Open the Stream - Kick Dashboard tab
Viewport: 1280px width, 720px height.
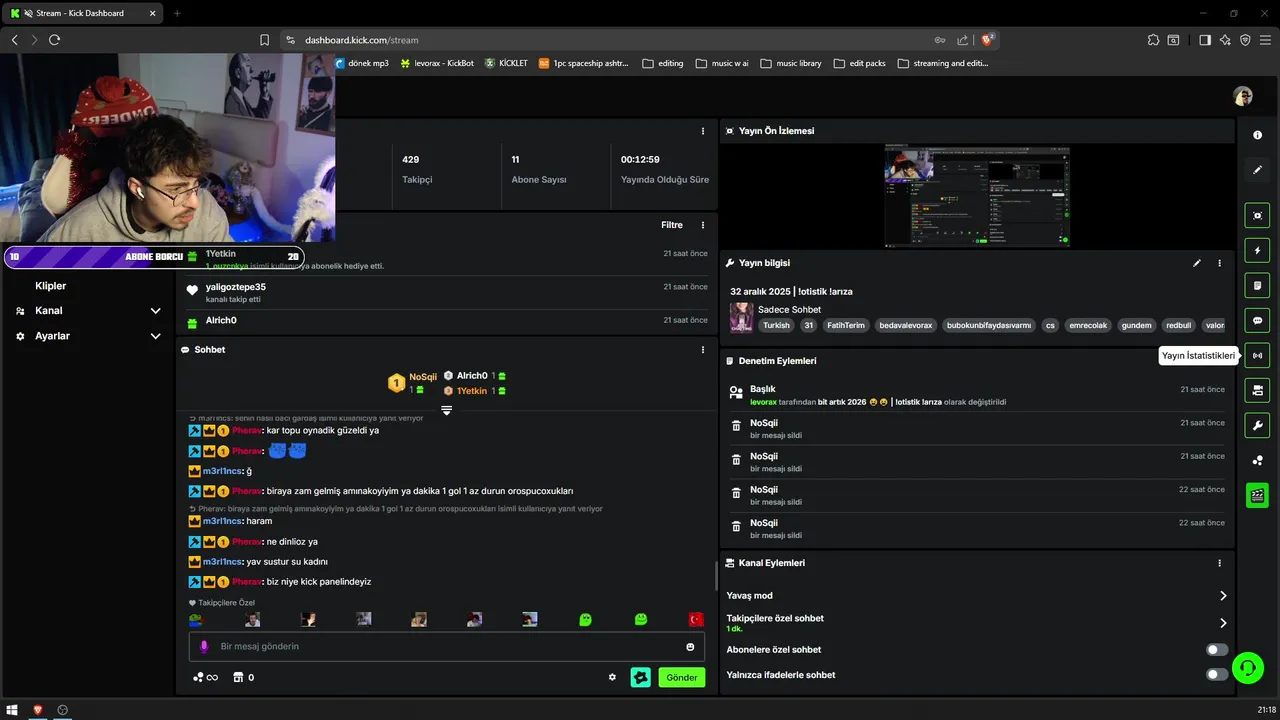click(x=80, y=13)
